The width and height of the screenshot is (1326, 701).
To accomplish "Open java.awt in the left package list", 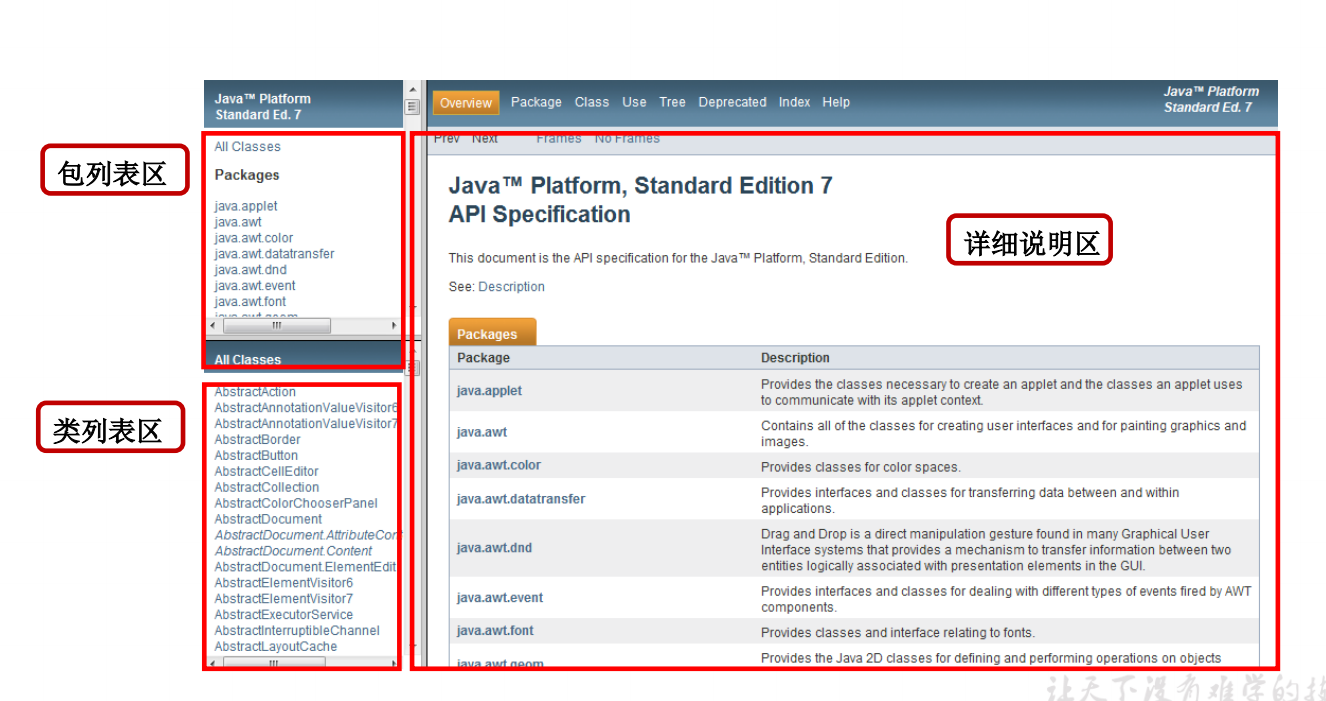I will pos(238,222).
